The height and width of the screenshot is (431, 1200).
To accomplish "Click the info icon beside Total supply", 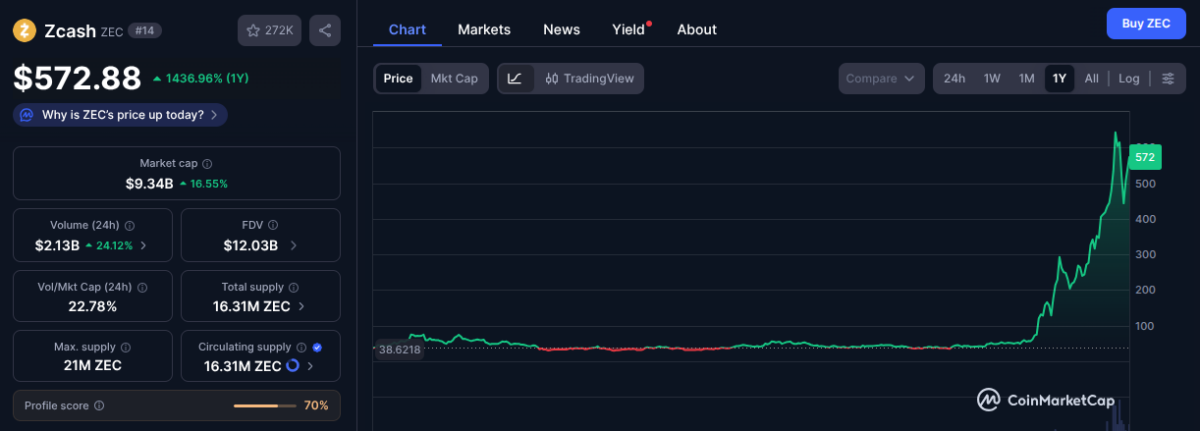I will [295, 288].
